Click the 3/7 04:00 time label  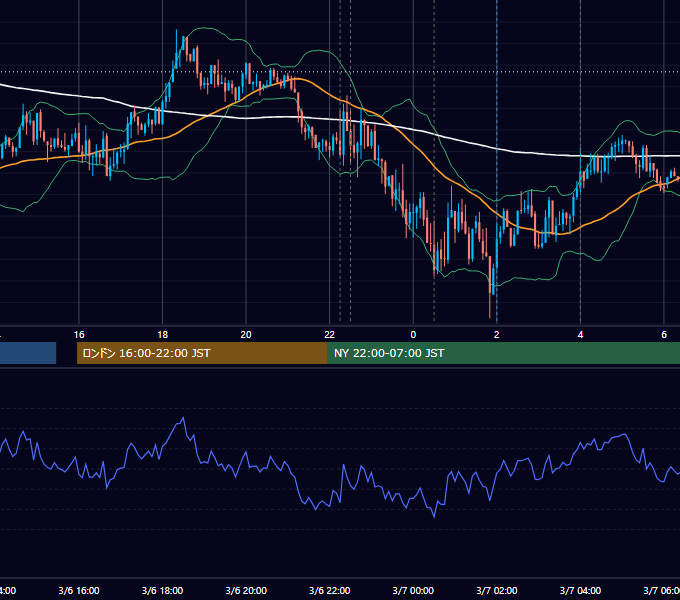pyautogui.click(x=580, y=590)
